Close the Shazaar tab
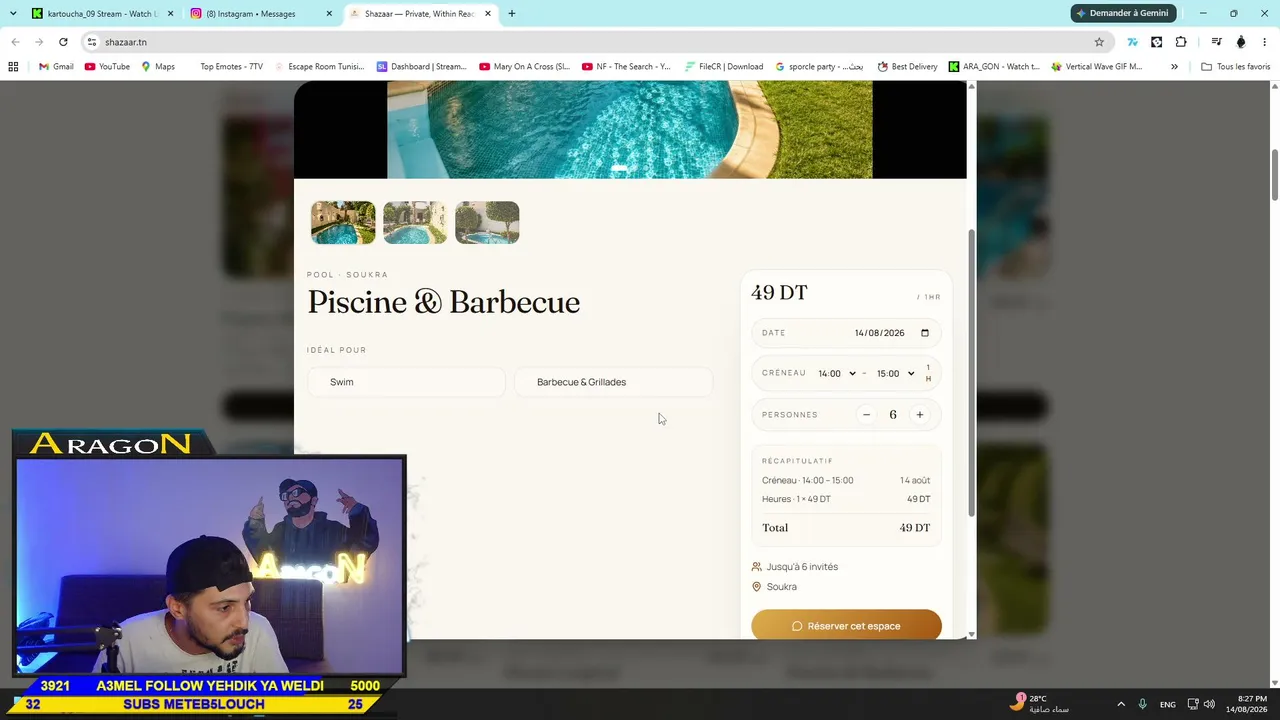 [x=490, y=14]
